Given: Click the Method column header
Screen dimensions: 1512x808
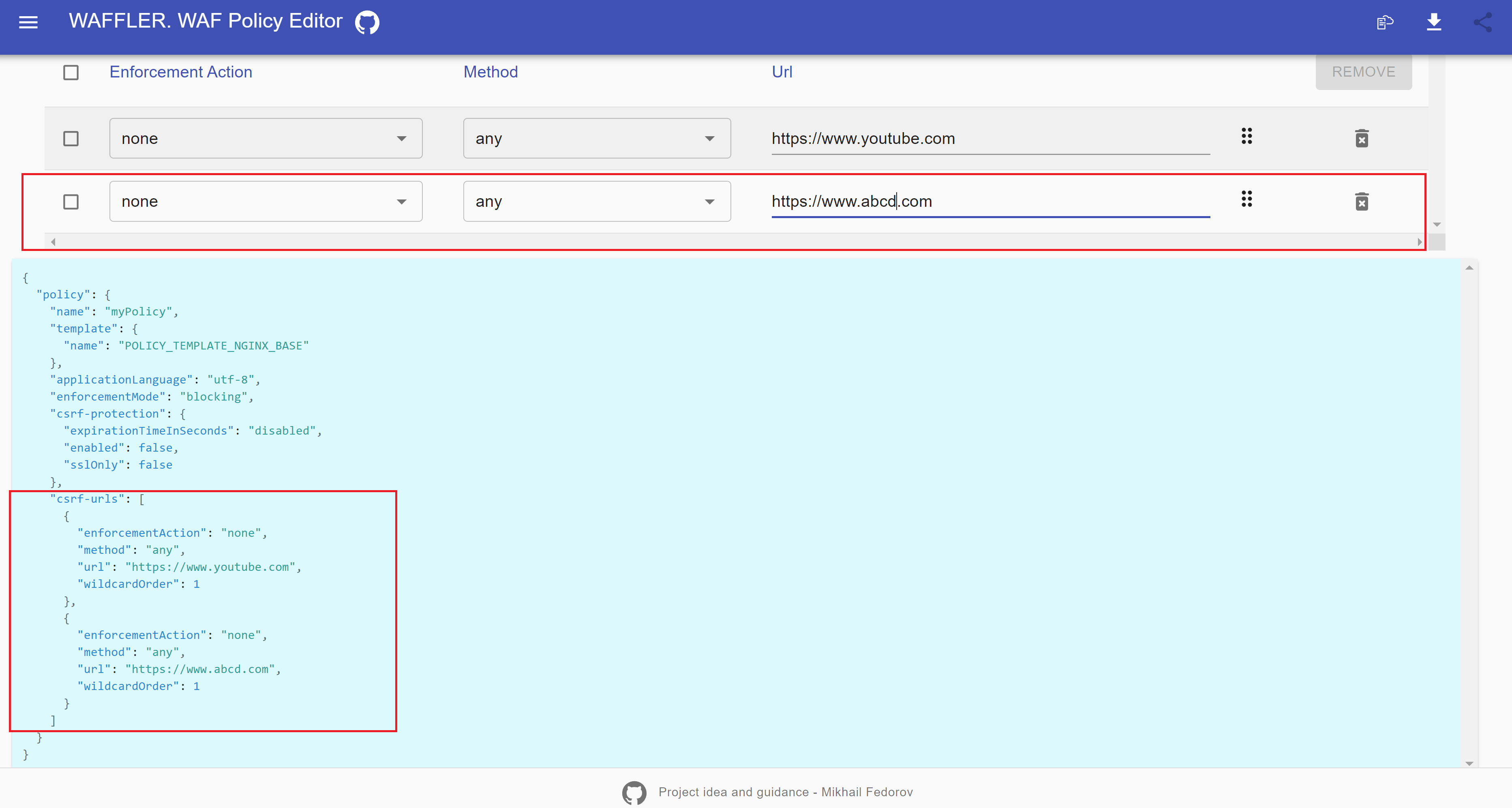Looking at the screenshot, I should 491,72.
